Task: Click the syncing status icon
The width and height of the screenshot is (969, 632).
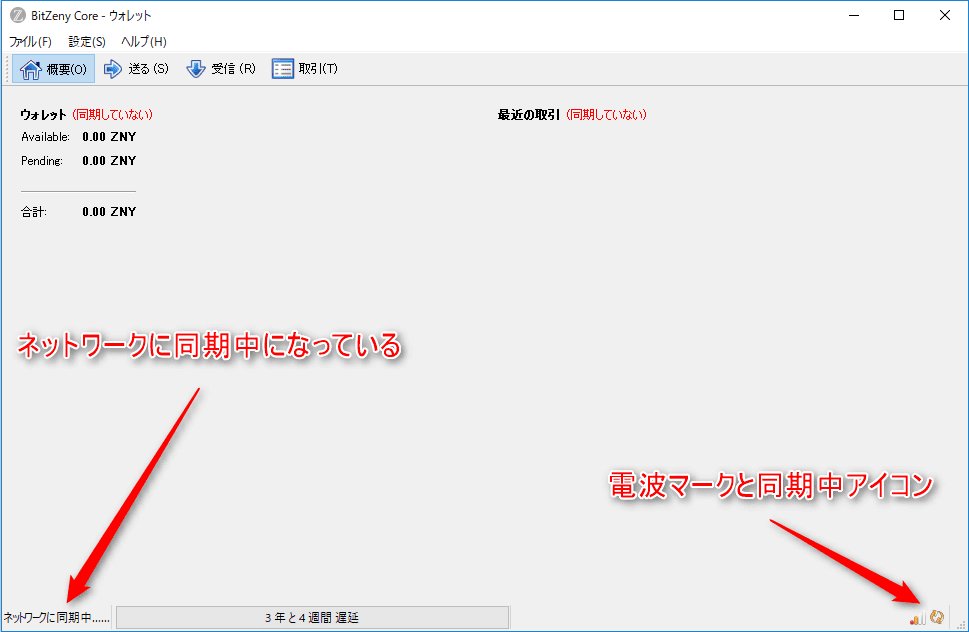Action: (937, 617)
